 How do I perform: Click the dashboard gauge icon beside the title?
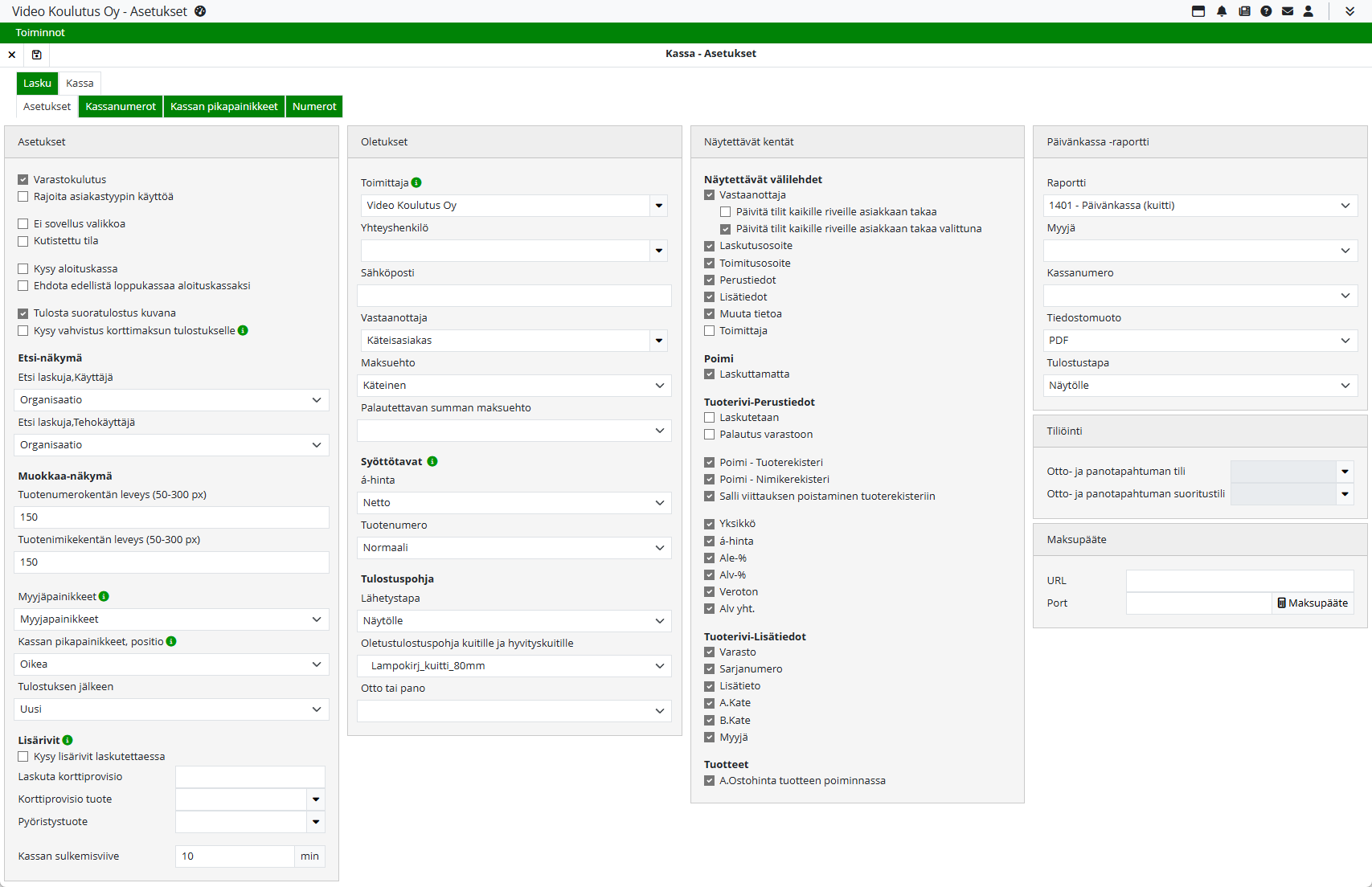(200, 11)
